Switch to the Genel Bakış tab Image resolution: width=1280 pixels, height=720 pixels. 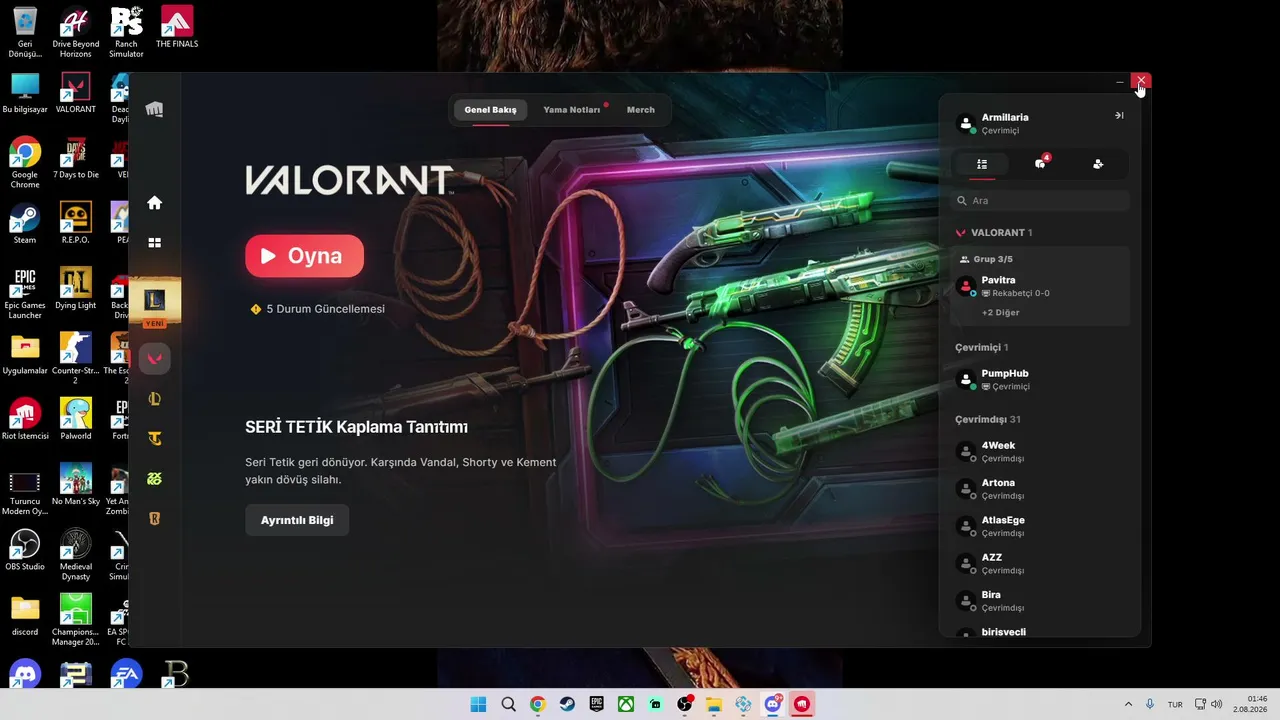[x=490, y=110]
